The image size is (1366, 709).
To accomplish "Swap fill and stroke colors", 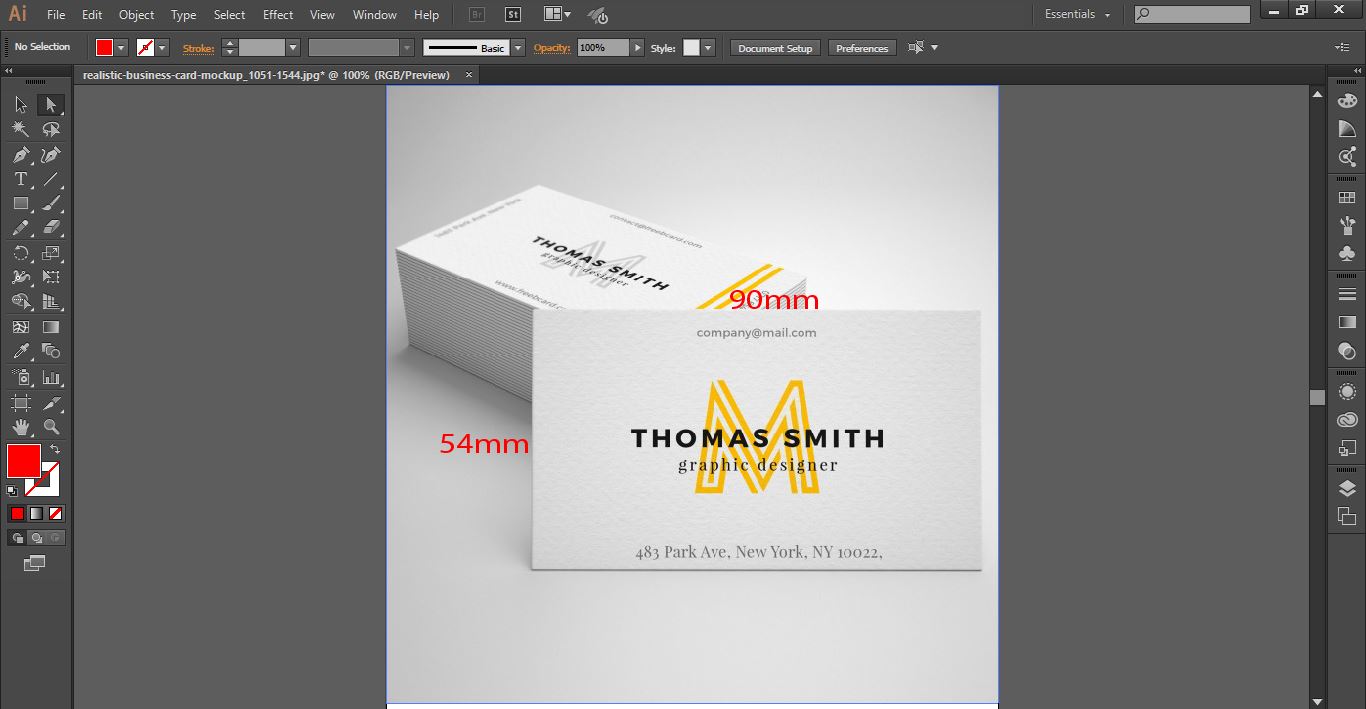I will [x=56, y=450].
